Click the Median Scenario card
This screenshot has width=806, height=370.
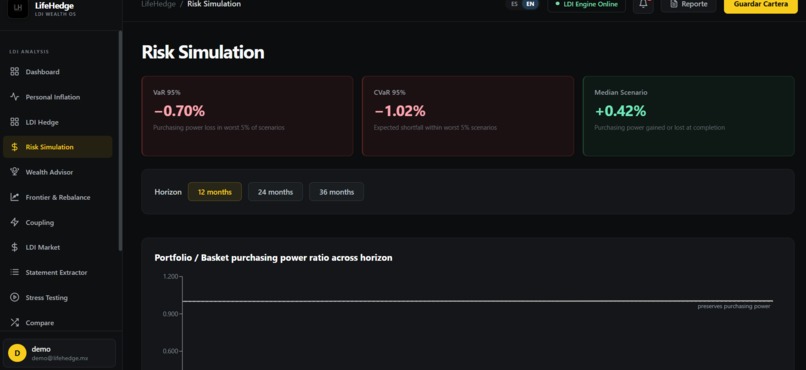pyautogui.click(x=688, y=116)
